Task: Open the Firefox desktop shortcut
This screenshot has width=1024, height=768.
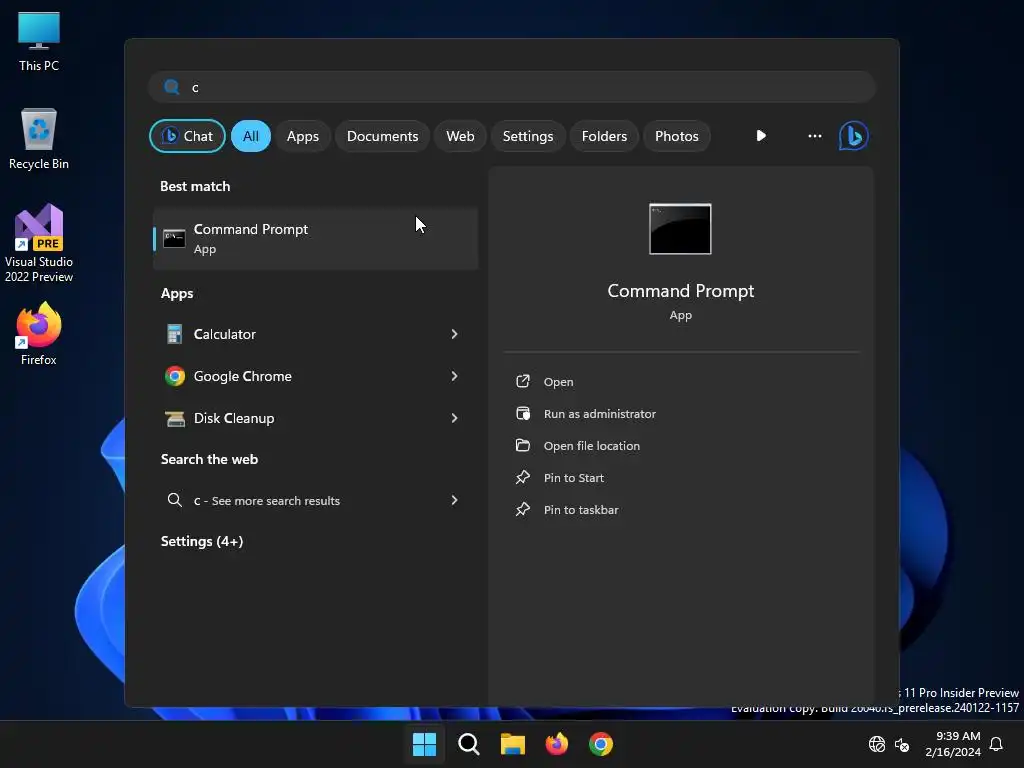Action: [x=39, y=334]
